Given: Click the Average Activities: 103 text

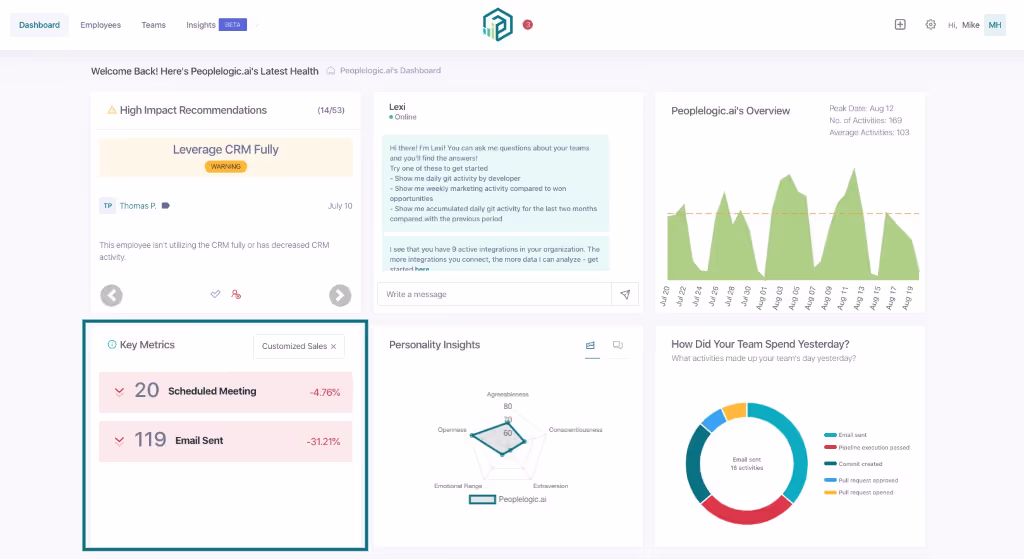Looking at the screenshot, I should click(x=869, y=133).
